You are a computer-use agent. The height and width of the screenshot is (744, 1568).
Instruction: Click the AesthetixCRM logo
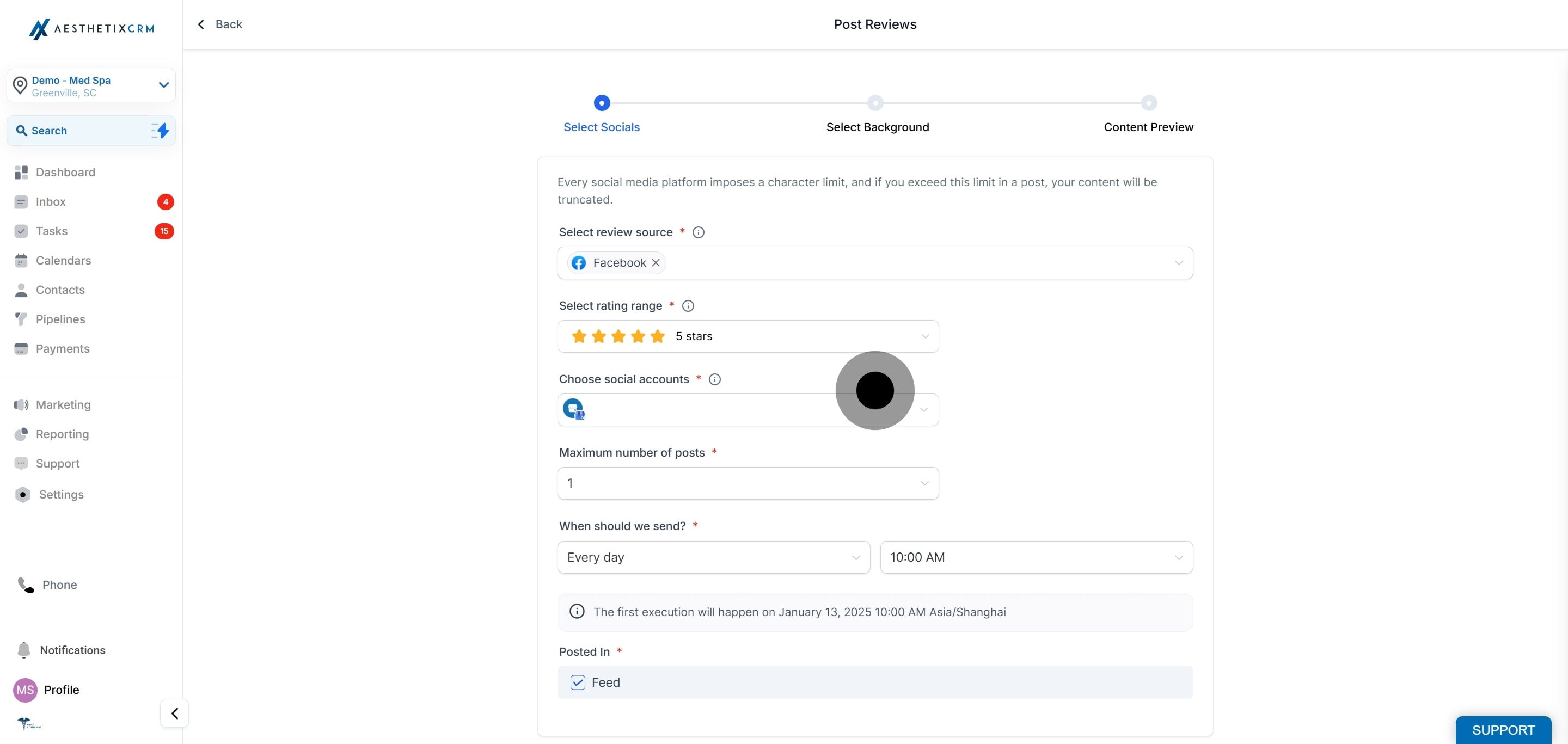click(91, 29)
